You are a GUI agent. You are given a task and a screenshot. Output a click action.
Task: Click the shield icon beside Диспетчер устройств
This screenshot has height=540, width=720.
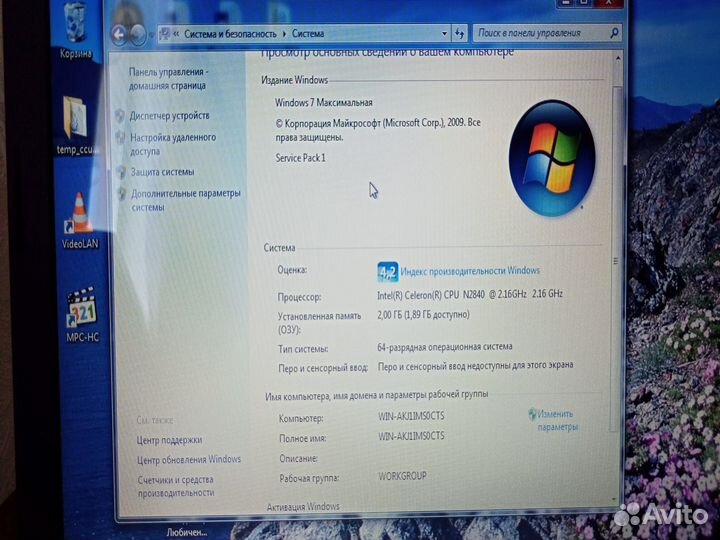coord(120,116)
